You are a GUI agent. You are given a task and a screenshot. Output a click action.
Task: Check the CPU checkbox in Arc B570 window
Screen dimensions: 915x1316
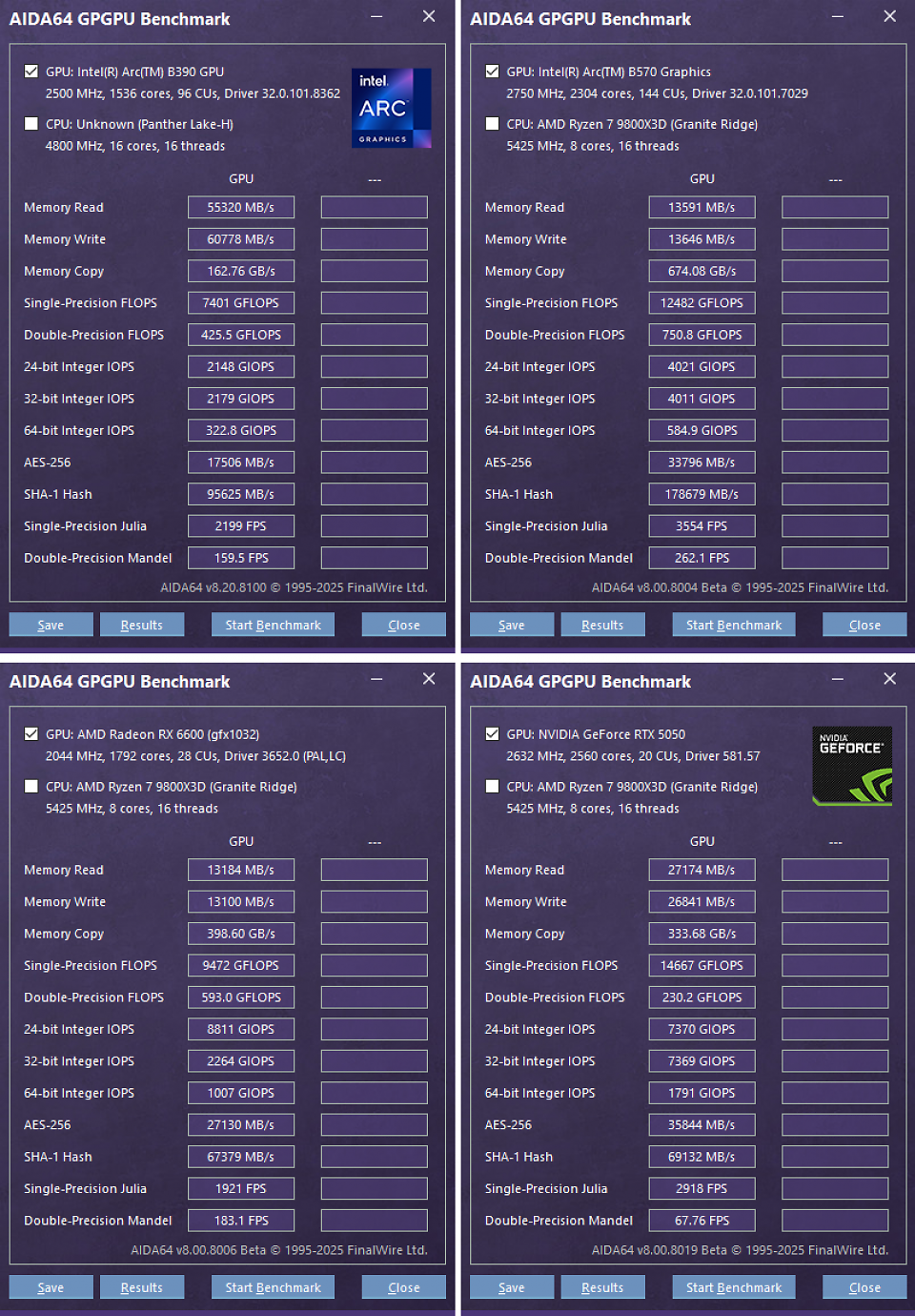click(x=492, y=124)
